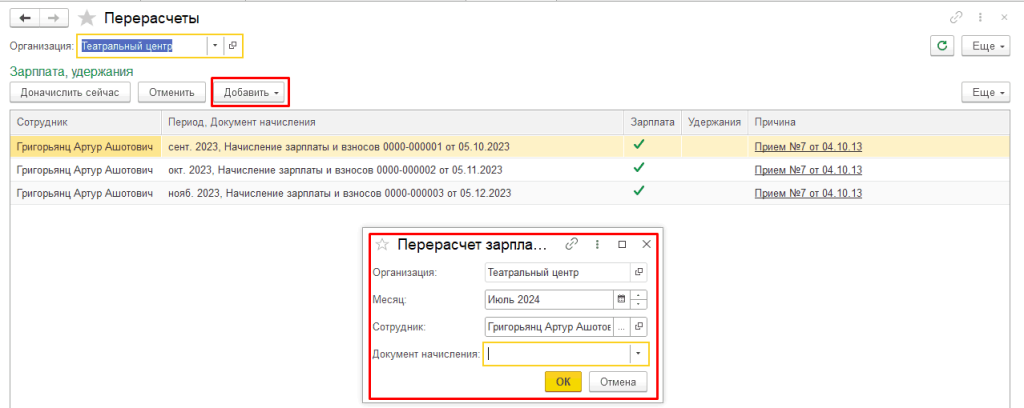Confirm the dialog with OK
The height and width of the screenshot is (408, 1024).
coord(563,381)
